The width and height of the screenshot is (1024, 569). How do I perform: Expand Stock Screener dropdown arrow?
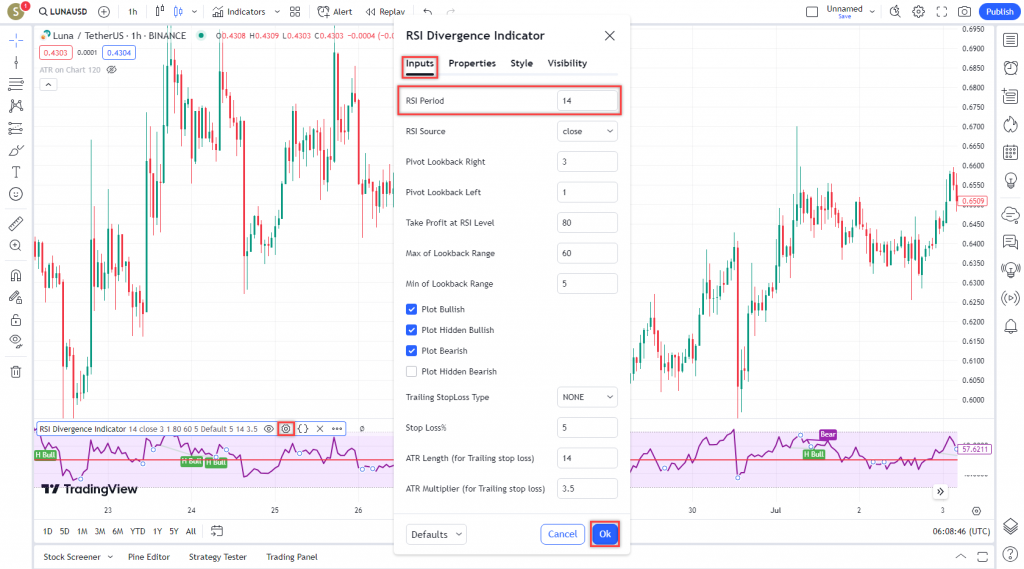(110, 557)
